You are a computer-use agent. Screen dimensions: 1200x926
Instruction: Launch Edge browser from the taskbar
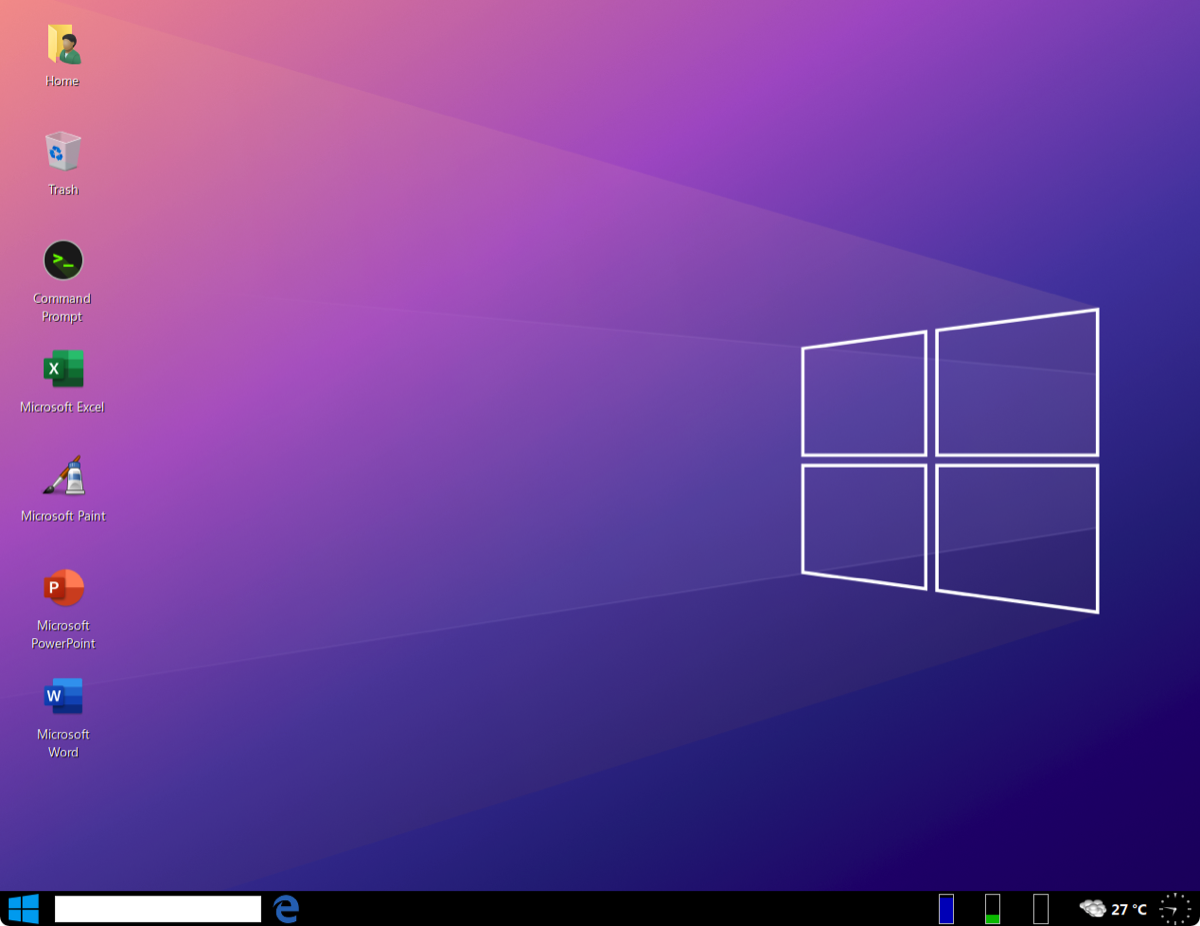click(286, 909)
